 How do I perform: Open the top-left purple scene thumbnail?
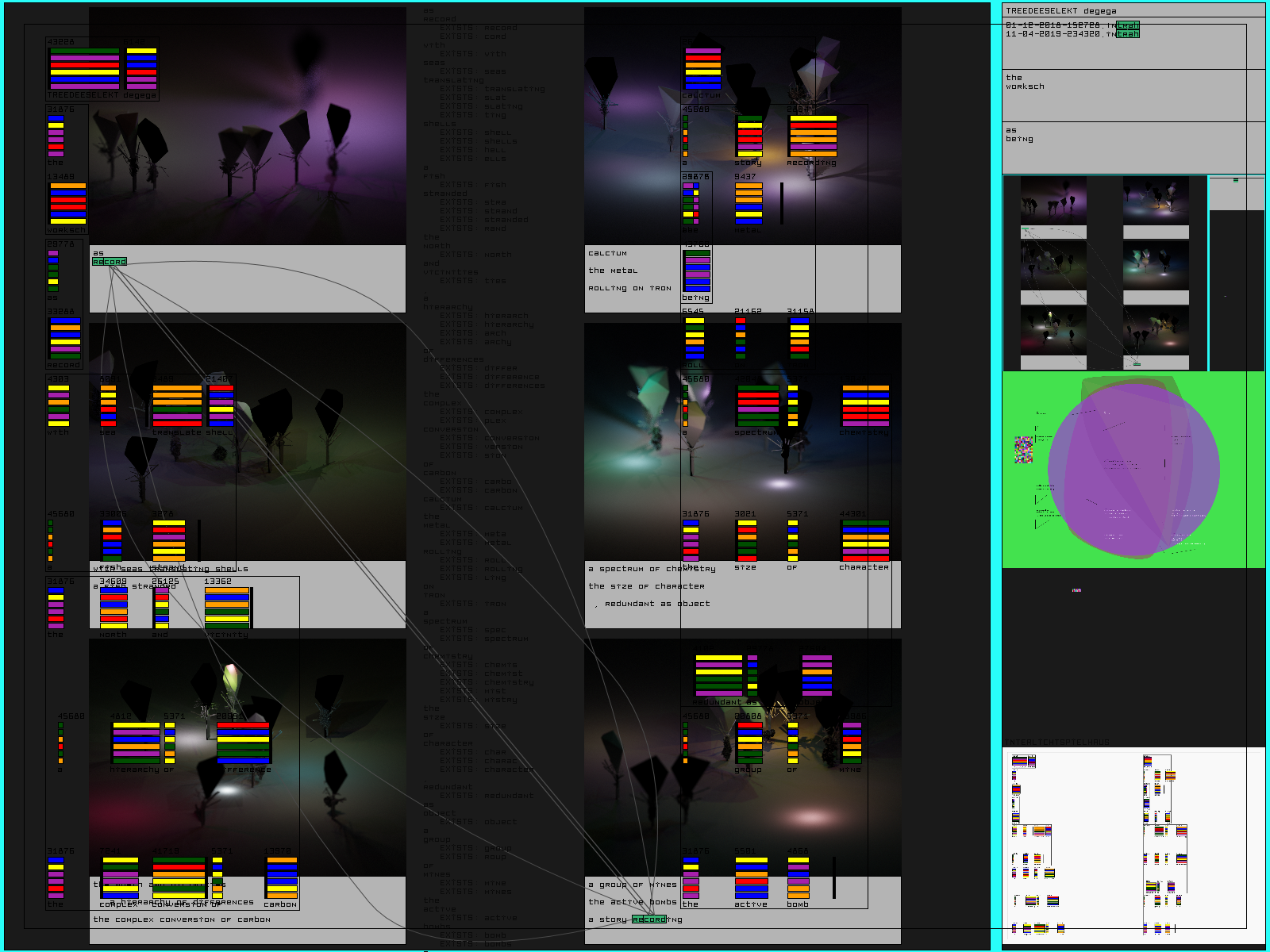(1053, 202)
